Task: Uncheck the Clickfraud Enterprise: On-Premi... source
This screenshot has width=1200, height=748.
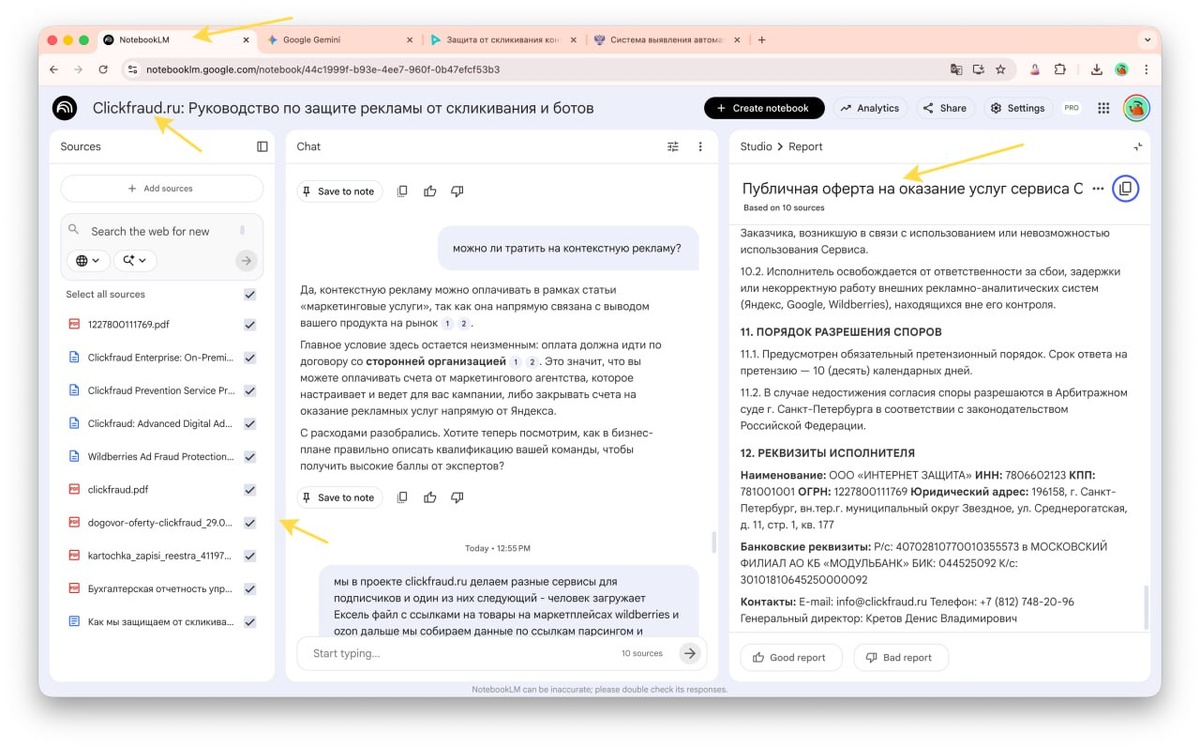Action: pos(250,358)
